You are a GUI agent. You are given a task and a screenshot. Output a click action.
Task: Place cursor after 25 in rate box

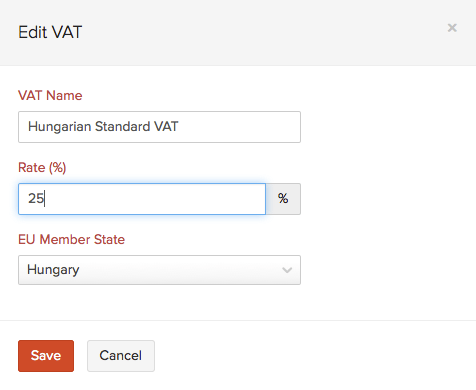coord(45,199)
